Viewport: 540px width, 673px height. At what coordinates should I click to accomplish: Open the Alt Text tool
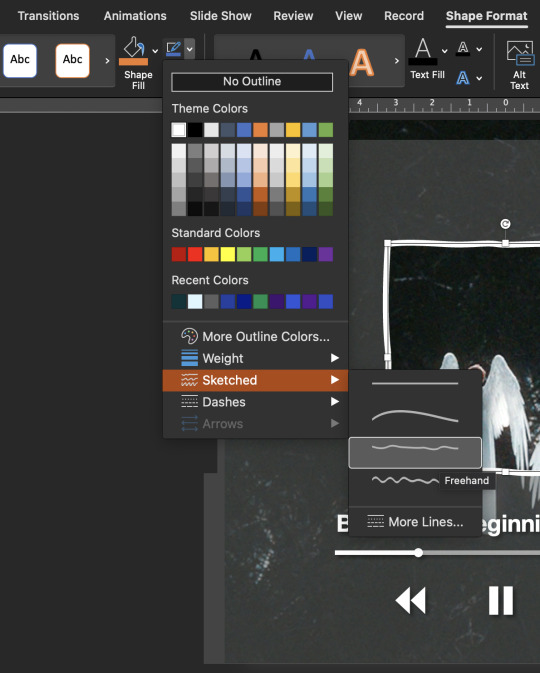[519, 64]
